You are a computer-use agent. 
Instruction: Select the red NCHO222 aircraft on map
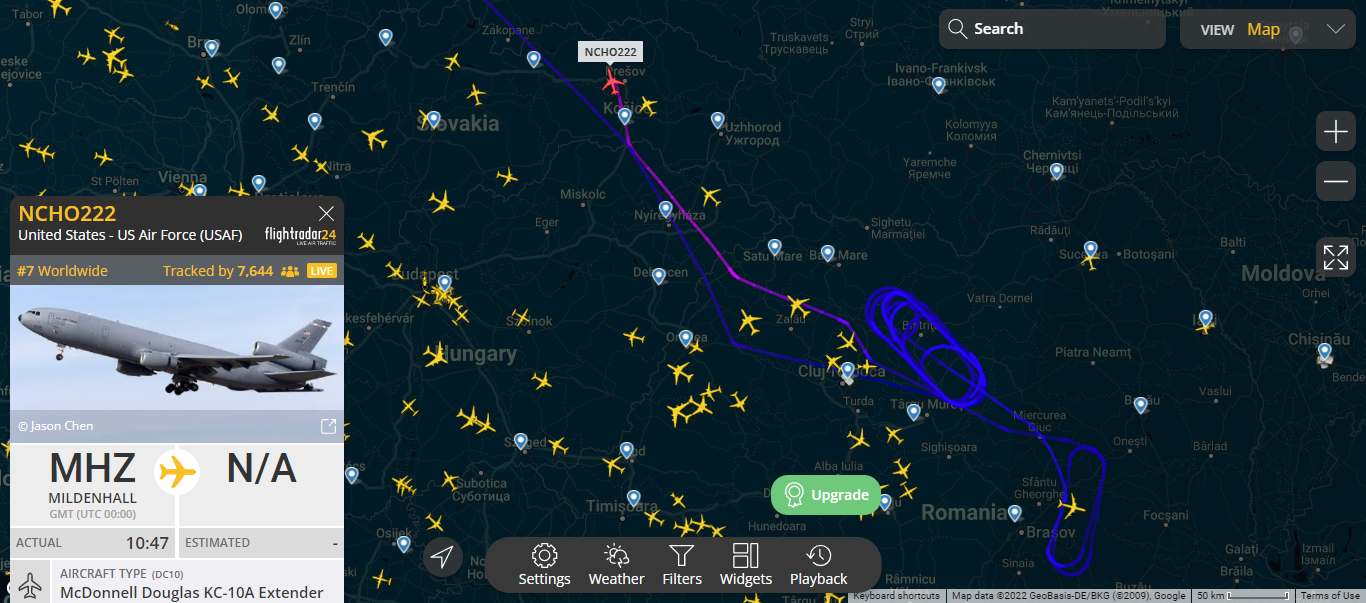tap(612, 81)
